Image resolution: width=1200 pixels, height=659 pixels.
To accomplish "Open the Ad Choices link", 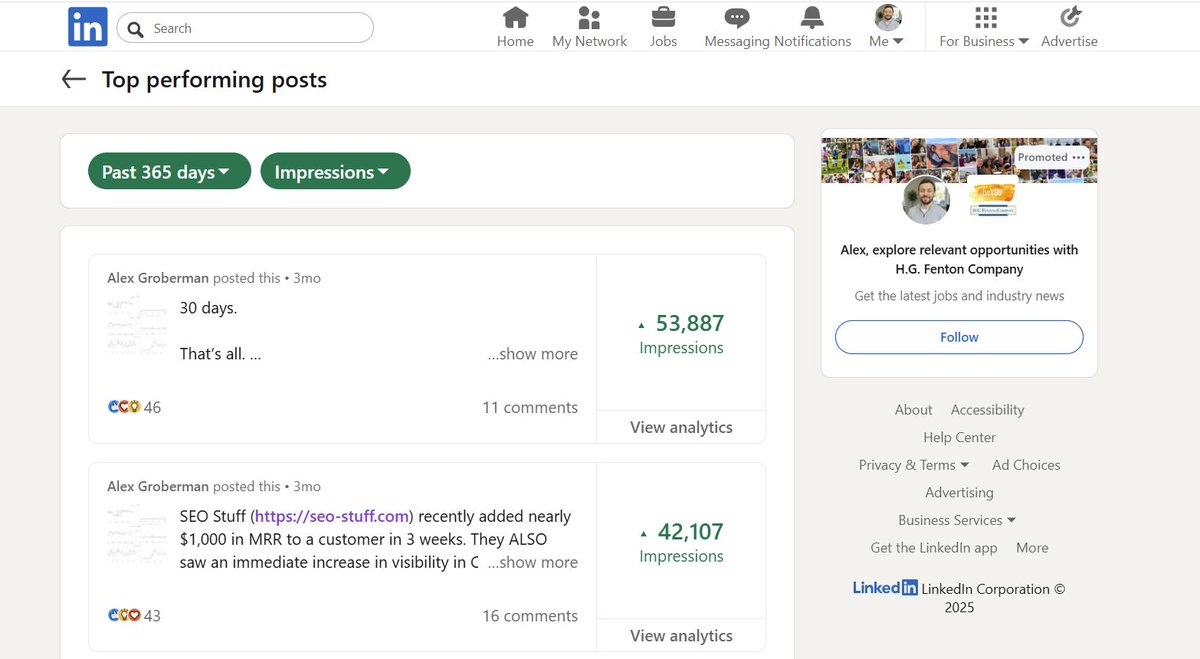I will pyautogui.click(x=1026, y=465).
